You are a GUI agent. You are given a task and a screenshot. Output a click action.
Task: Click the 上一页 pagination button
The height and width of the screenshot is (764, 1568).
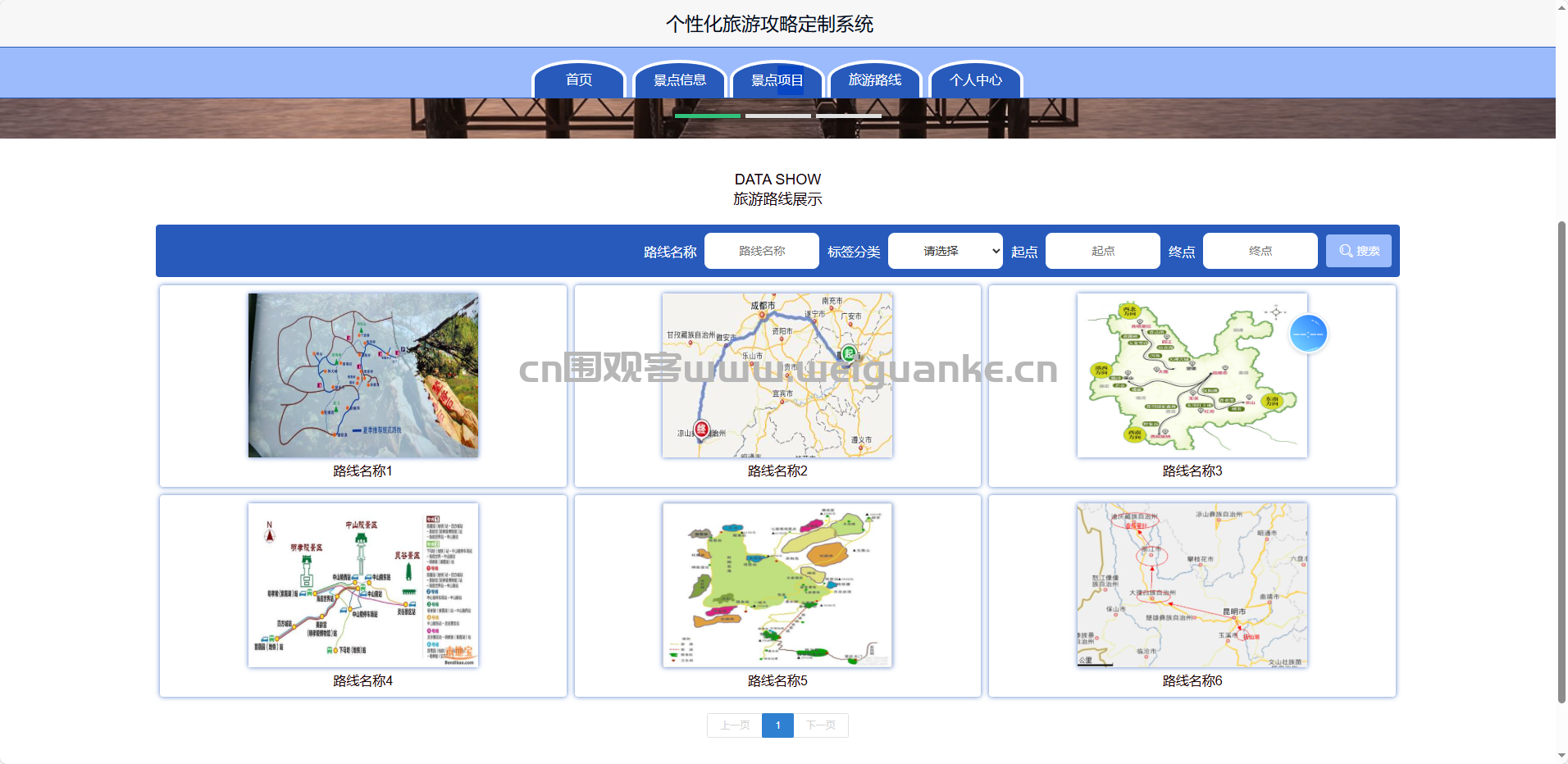(x=735, y=725)
